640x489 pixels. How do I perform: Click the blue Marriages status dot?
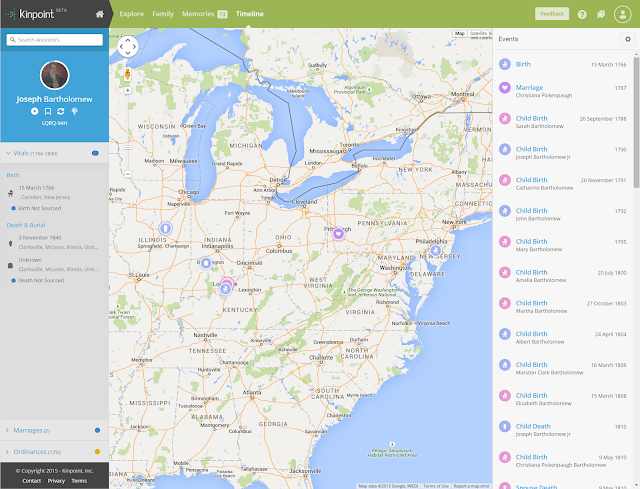click(97, 430)
